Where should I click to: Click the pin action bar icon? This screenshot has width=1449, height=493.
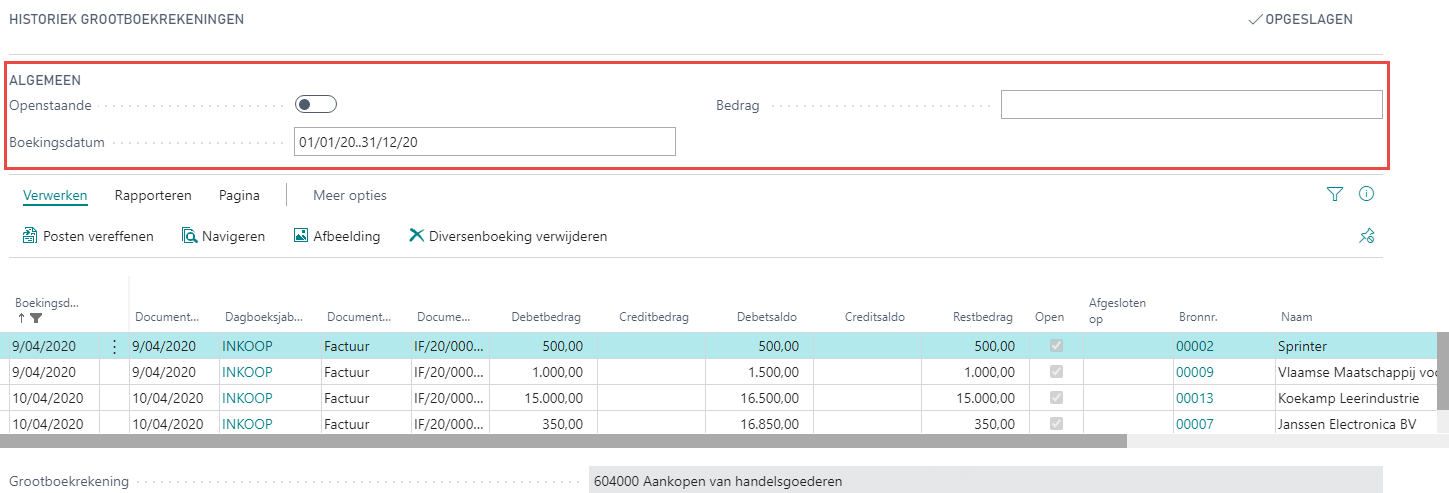click(x=1366, y=237)
